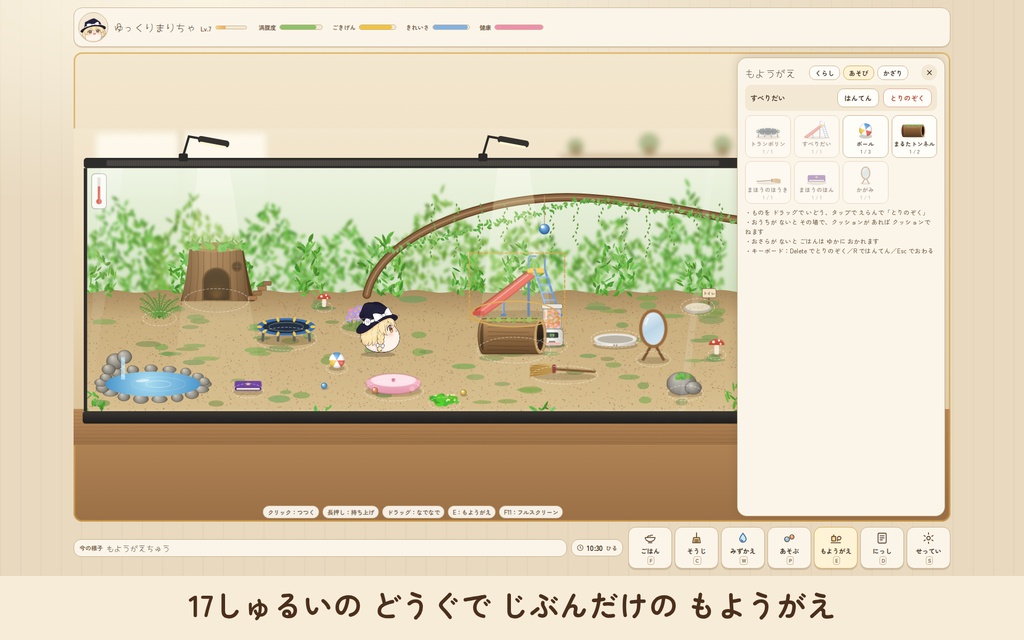Remove the item with とりのぞく
The image size is (1024, 640).
[907, 98]
